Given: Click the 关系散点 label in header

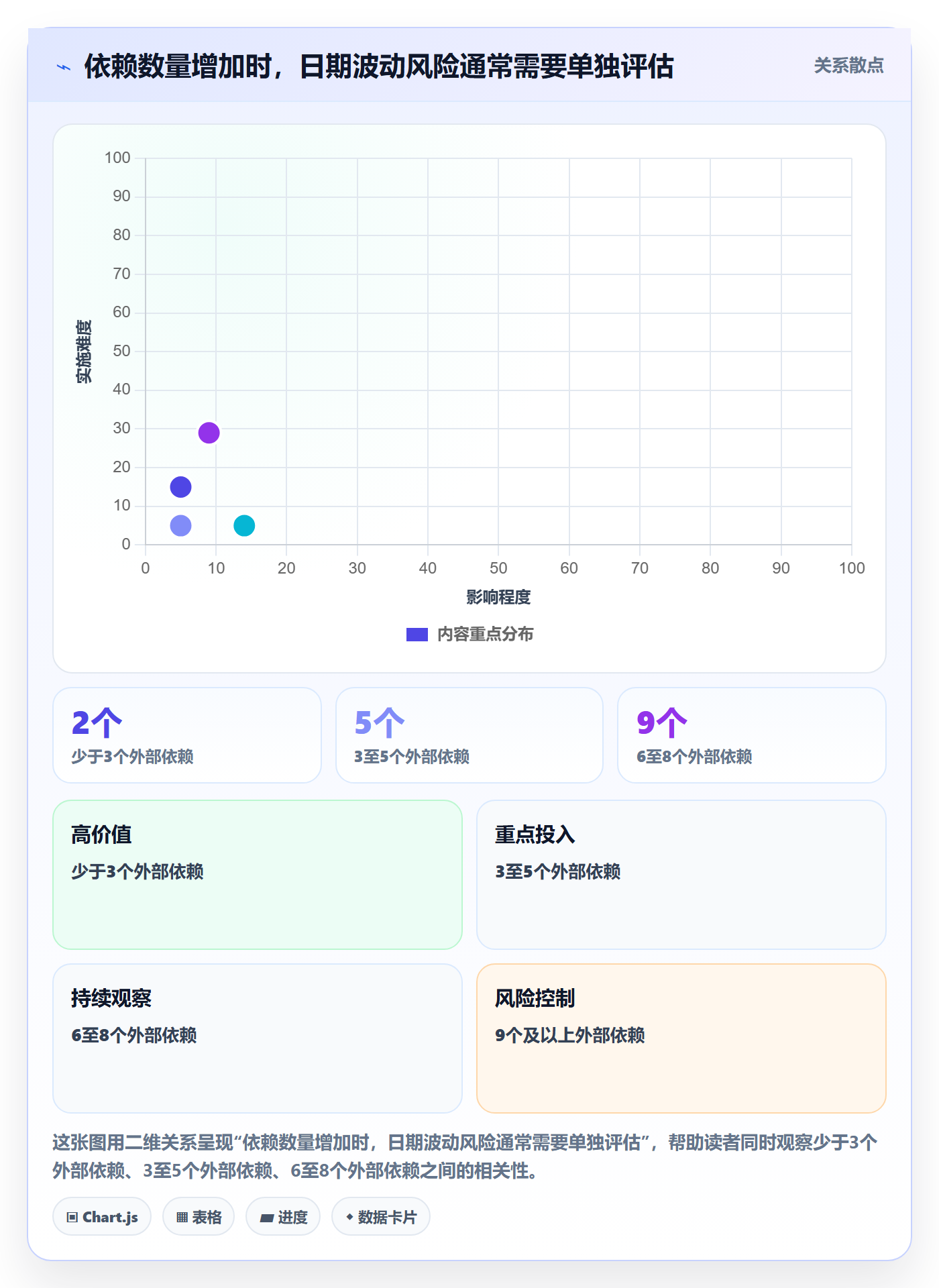Looking at the screenshot, I should click(x=848, y=66).
